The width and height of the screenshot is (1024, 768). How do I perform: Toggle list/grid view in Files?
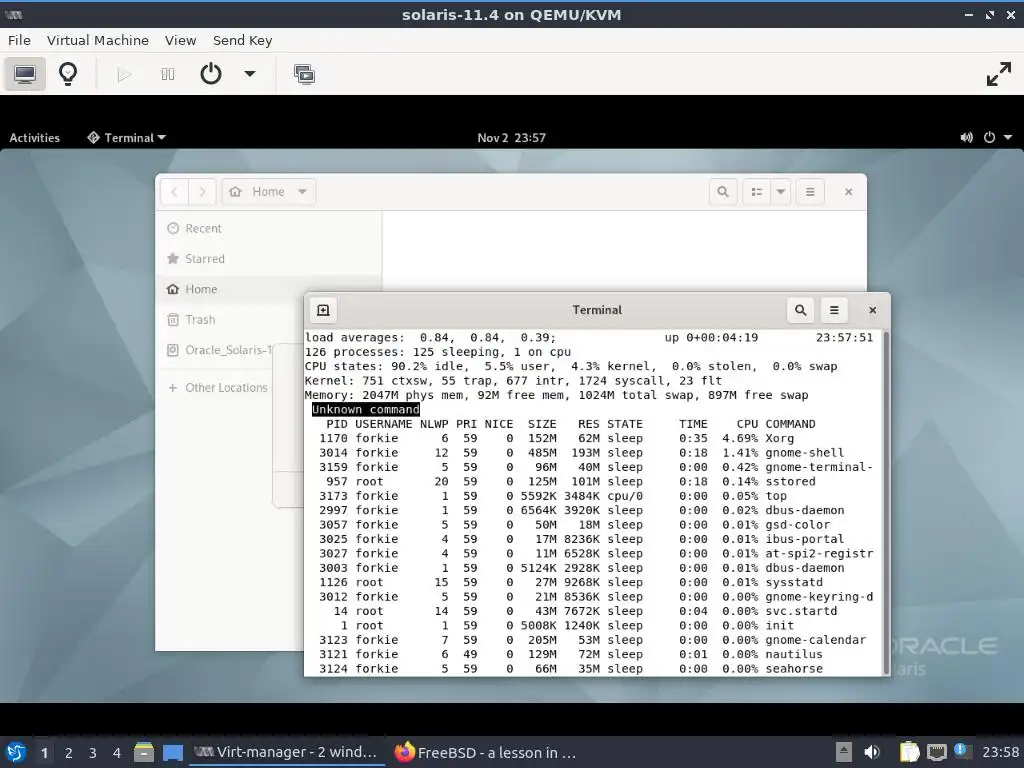pyautogui.click(x=756, y=192)
